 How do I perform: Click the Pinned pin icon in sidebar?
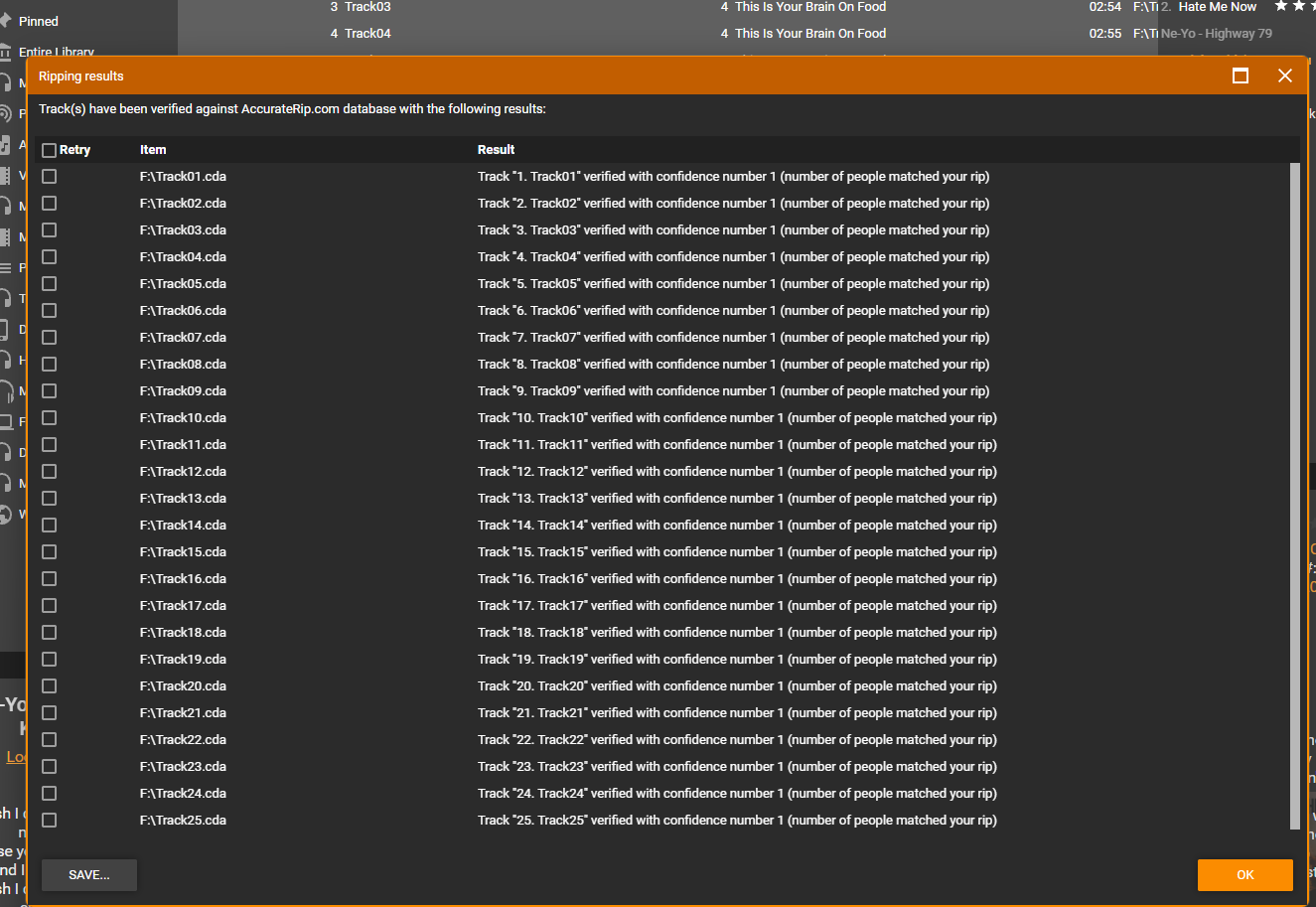5,21
